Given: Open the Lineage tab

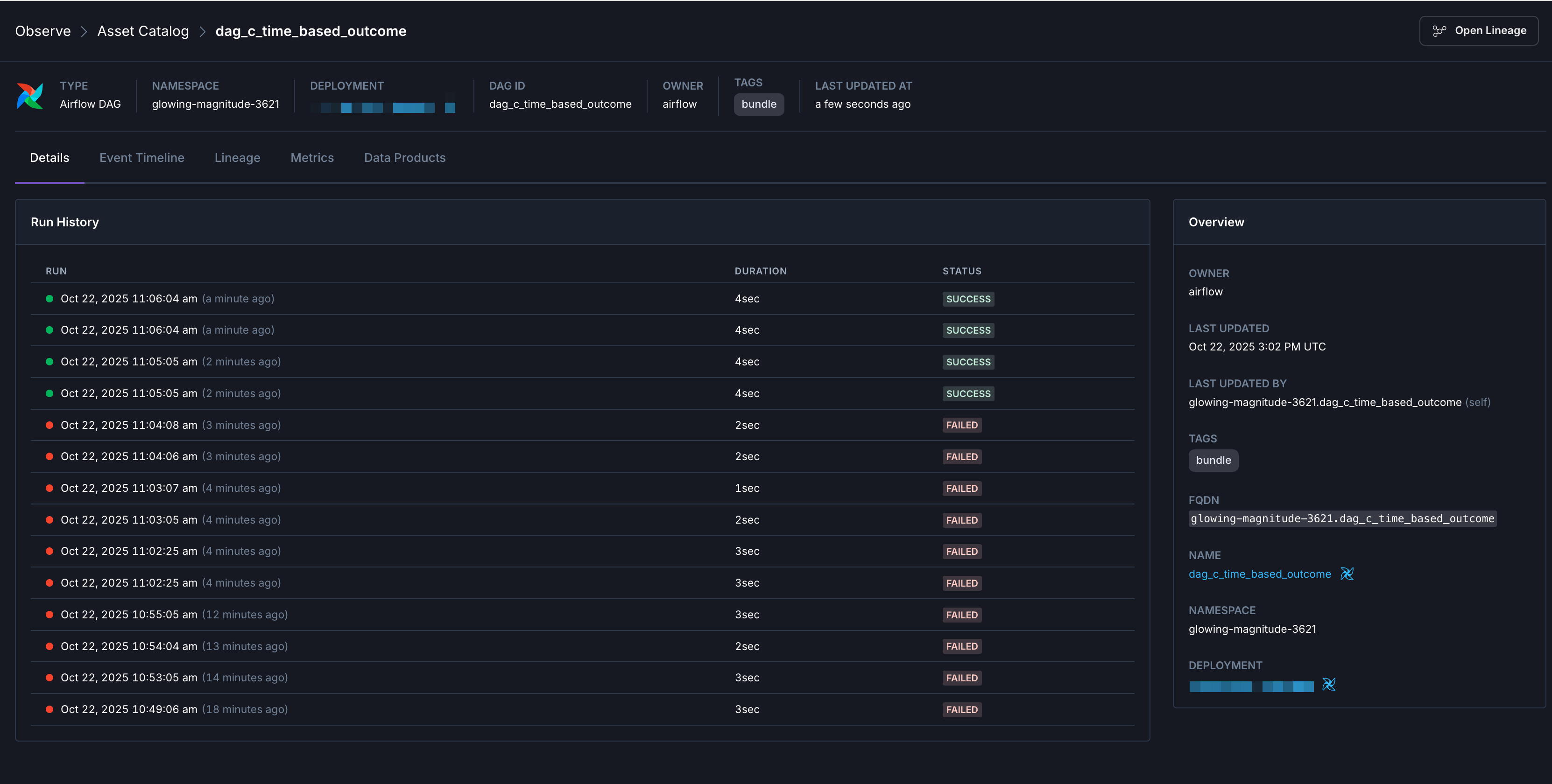Looking at the screenshot, I should tap(237, 158).
